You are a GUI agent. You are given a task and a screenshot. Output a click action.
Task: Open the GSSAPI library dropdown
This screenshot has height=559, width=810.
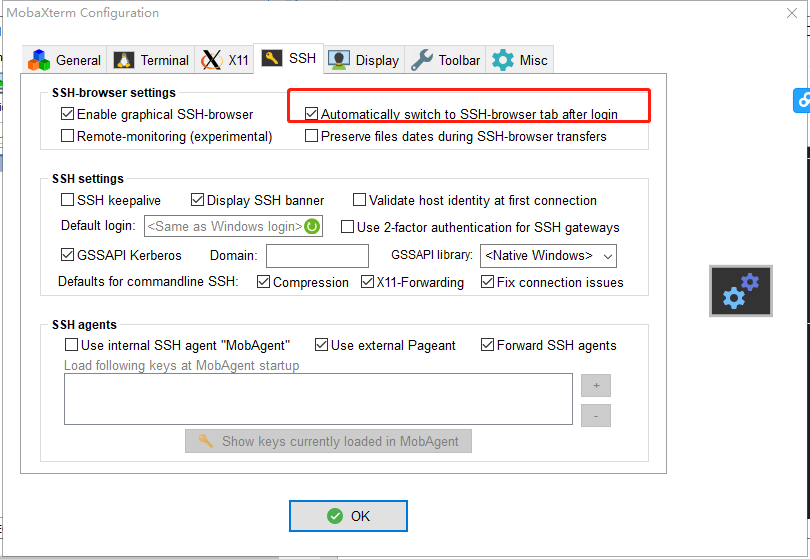[548, 256]
